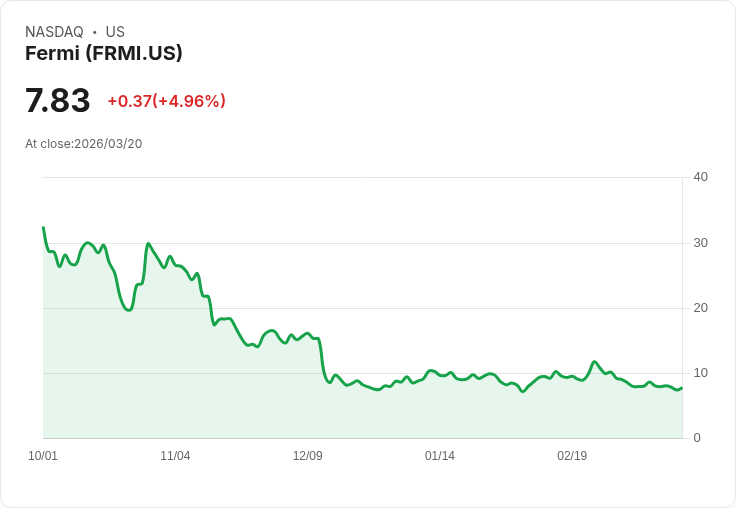Select the 01/14 date on the x-axis
The image size is (736, 508).
440,456
